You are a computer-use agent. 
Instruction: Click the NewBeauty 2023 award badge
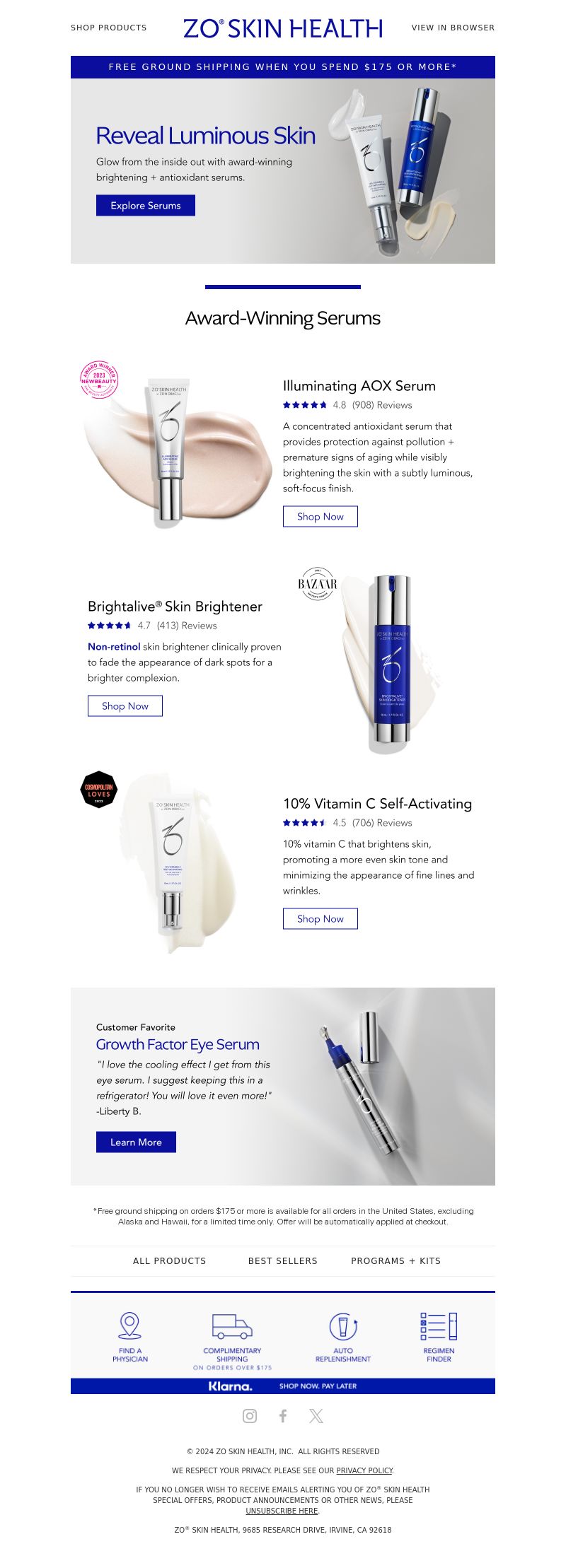(99, 380)
